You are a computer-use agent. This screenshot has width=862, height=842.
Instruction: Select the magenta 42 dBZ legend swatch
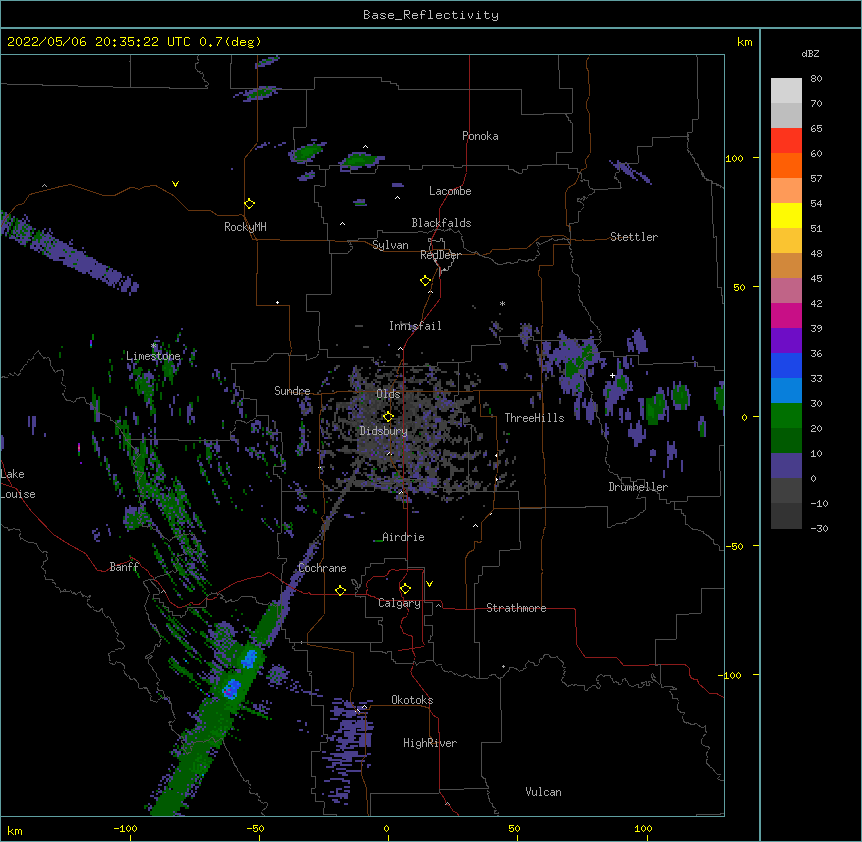click(x=786, y=316)
